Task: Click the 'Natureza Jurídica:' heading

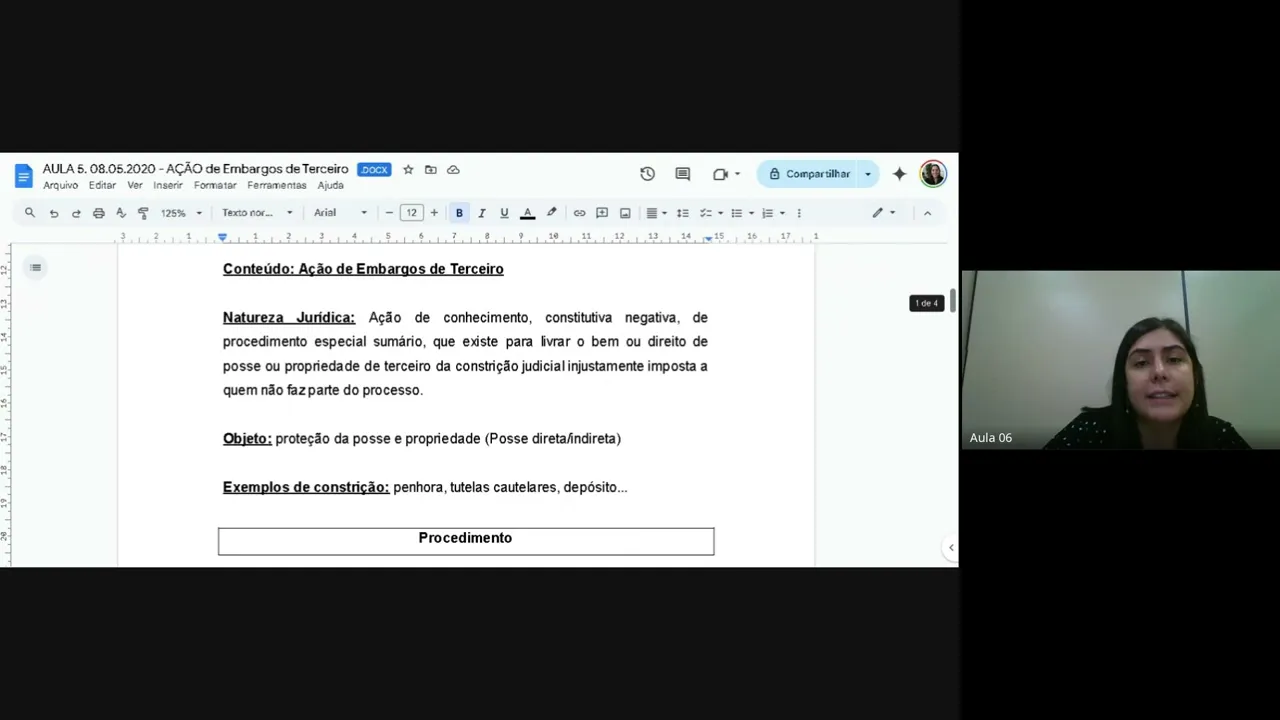Action: click(x=289, y=318)
